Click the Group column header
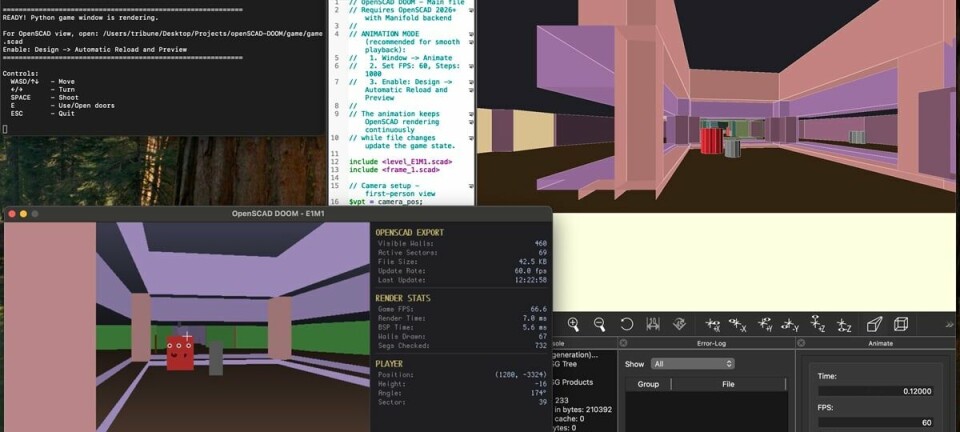 (648, 384)
